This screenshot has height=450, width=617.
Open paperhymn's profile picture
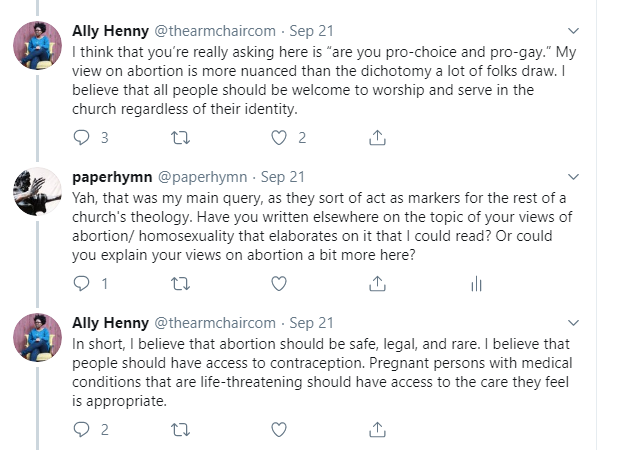(x=37, y=191)
